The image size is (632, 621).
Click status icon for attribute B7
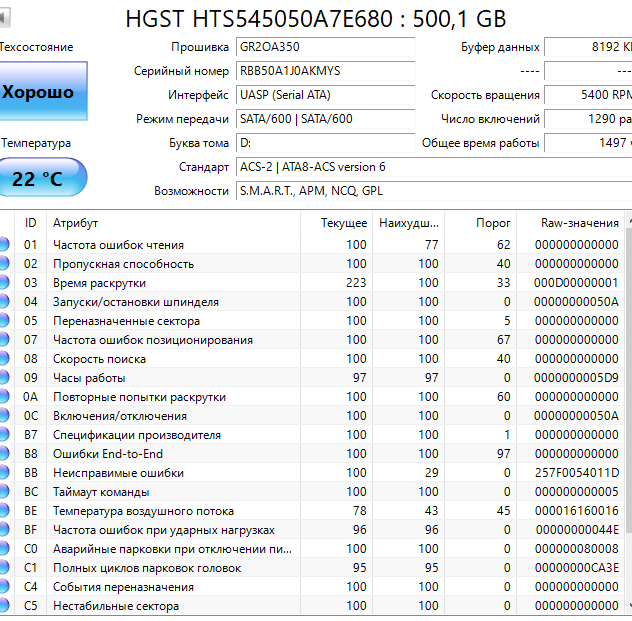pos(4,434)
